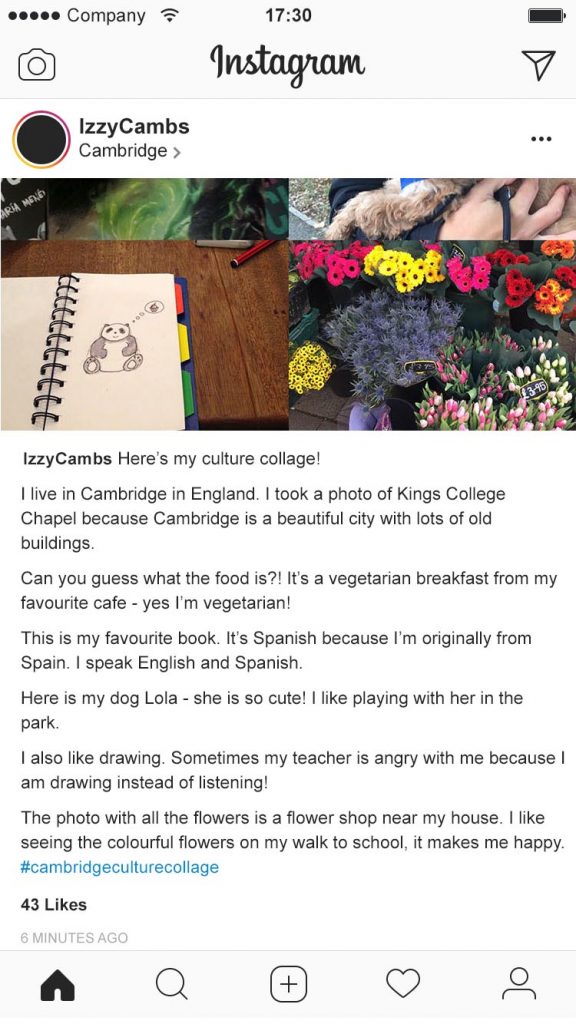Tap the battery indicator in status bar
The height and width of the screenshot is (1024, 576).
click(547, 16)
